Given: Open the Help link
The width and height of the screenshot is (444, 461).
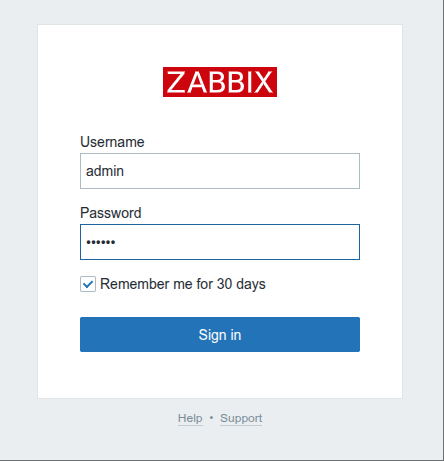Looking at the screenshot, I should pyautogui.click(x=190, y=418).
